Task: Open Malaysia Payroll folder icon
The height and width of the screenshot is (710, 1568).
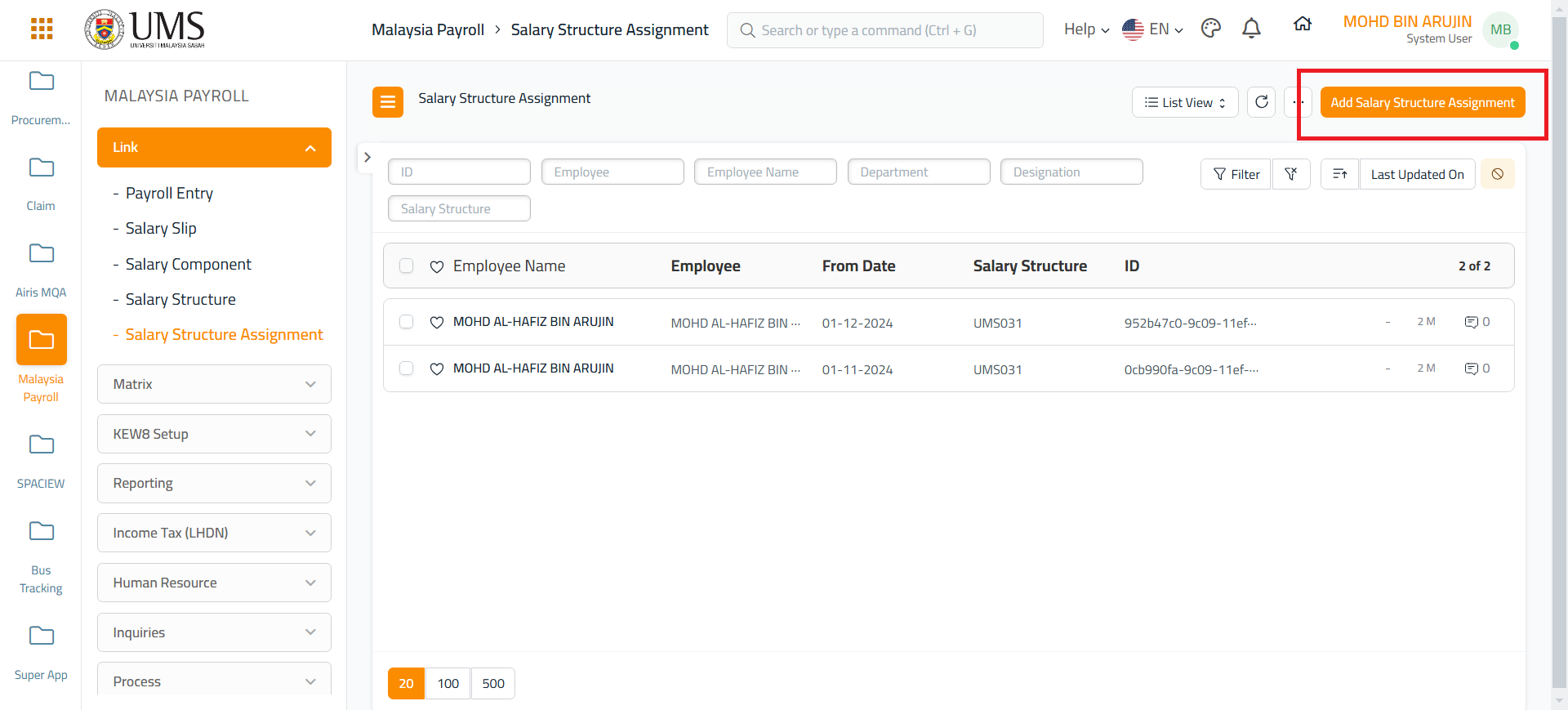Action: 42,340
